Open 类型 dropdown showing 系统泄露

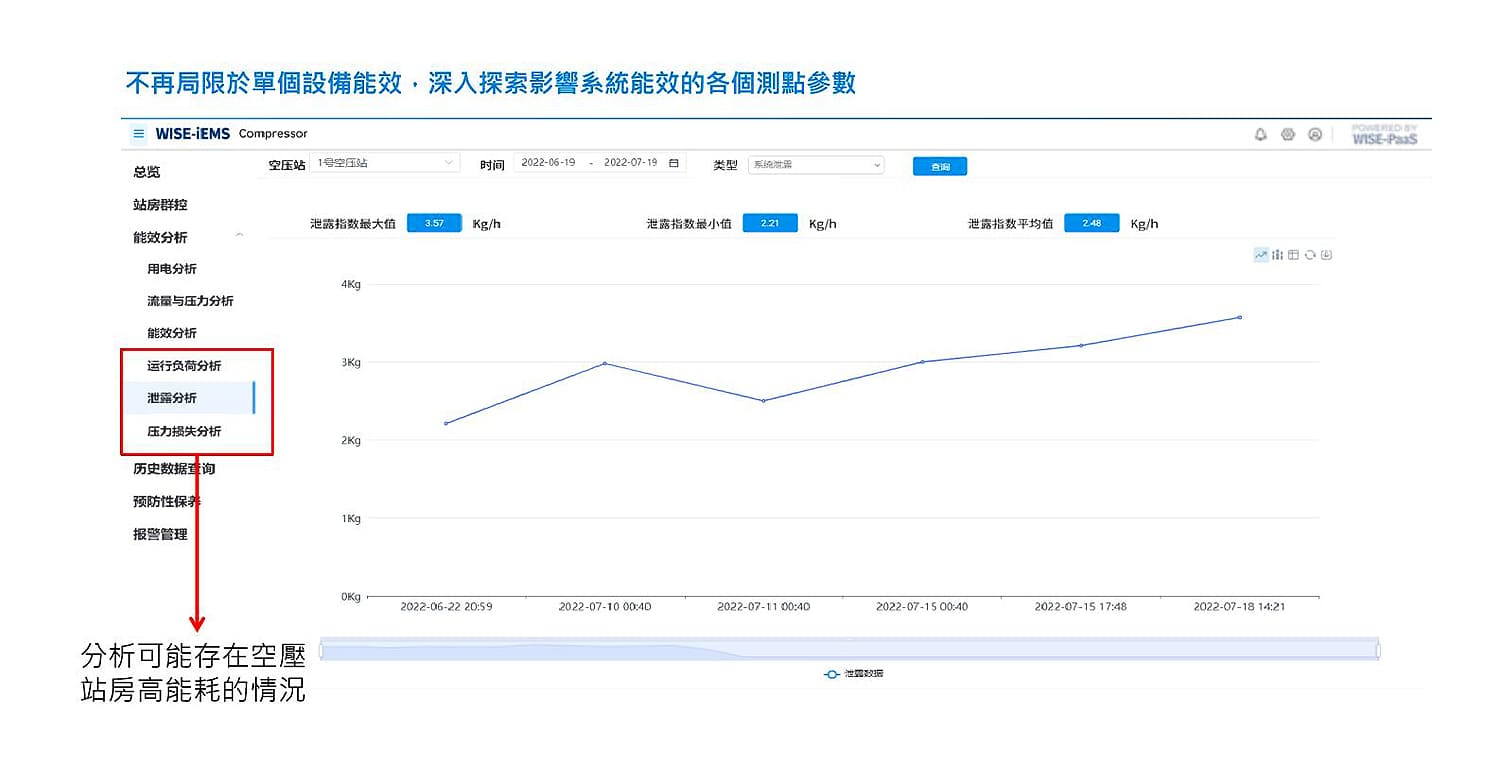pyautogui.click(x=816, y=165)
